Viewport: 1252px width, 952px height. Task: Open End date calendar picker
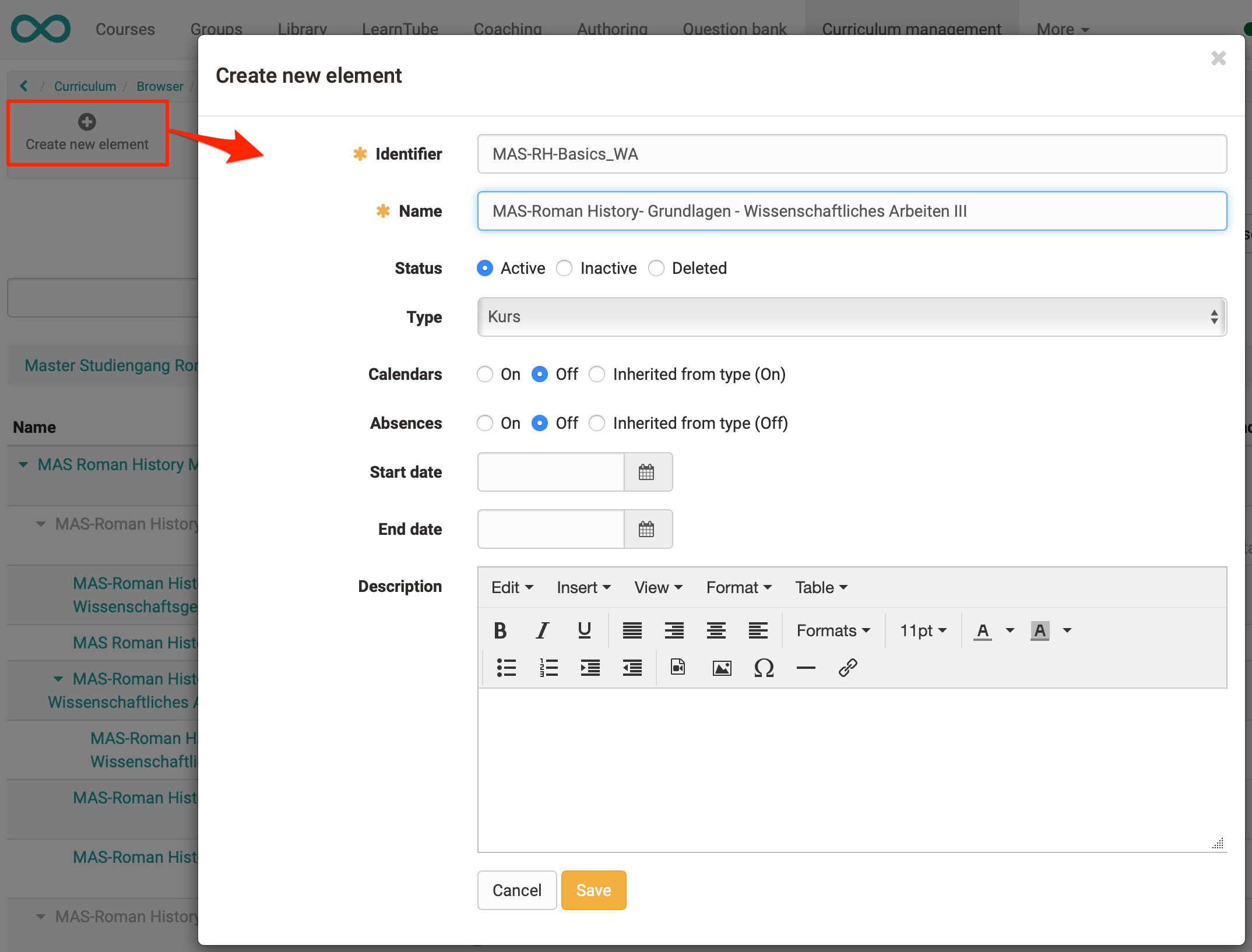click(x=647, y=529)
